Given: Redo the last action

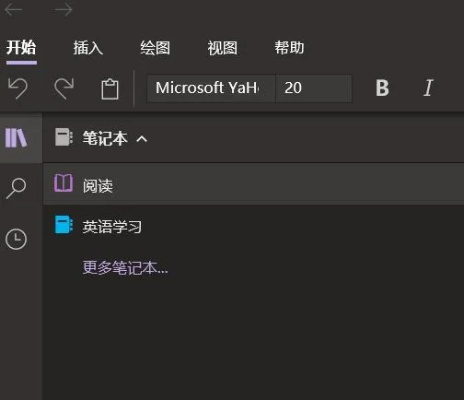Looking at the screenshot, I should click(64, 88).
